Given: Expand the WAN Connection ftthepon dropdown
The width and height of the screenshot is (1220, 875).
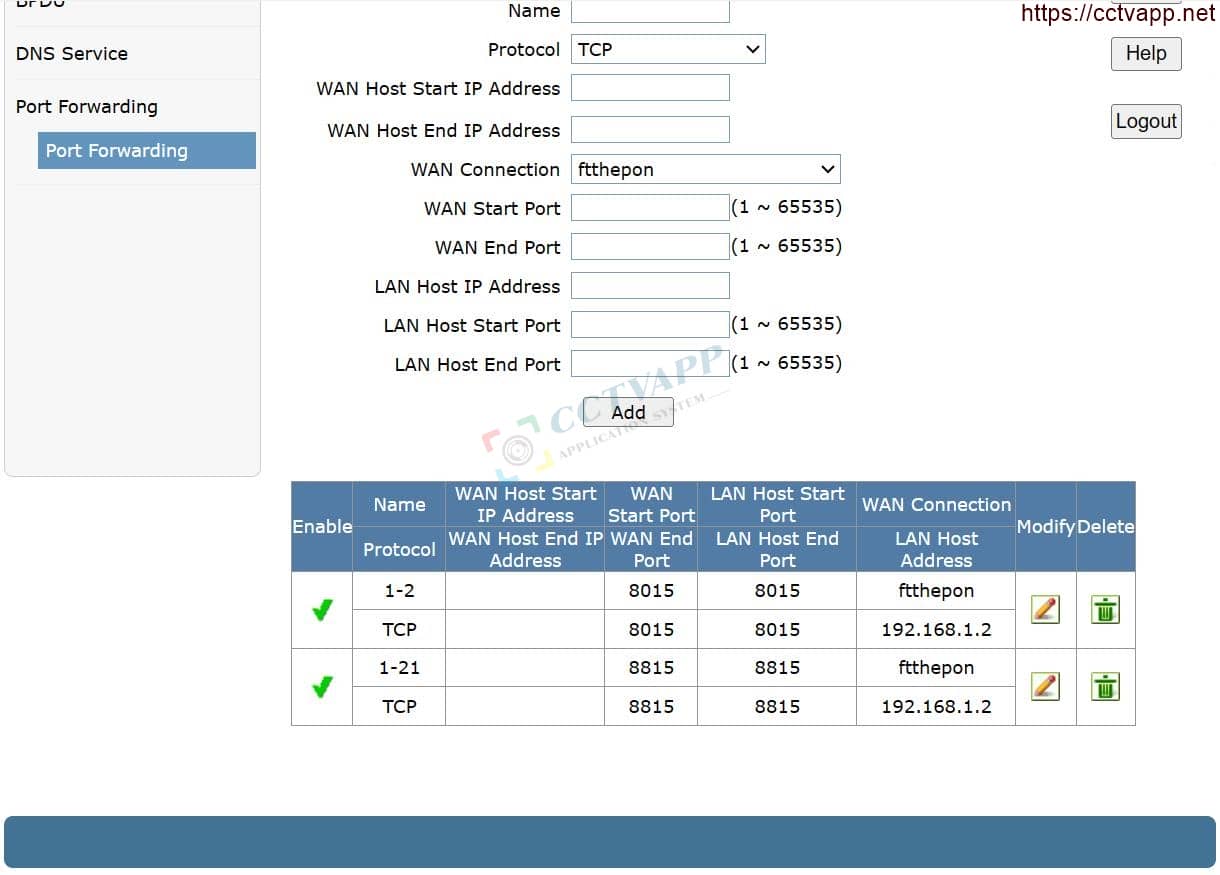Looking at the screenshot, I should coord(705,169).
